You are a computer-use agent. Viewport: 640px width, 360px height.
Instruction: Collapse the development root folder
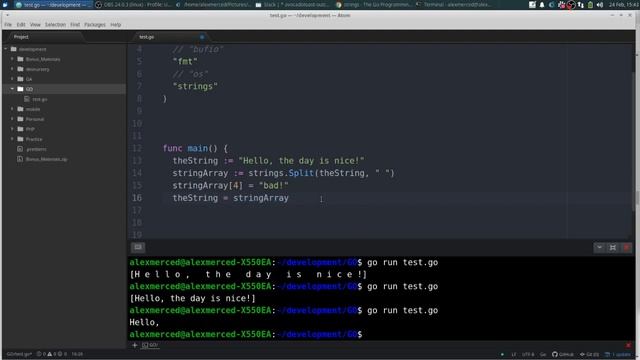click(x=6, y=49)
